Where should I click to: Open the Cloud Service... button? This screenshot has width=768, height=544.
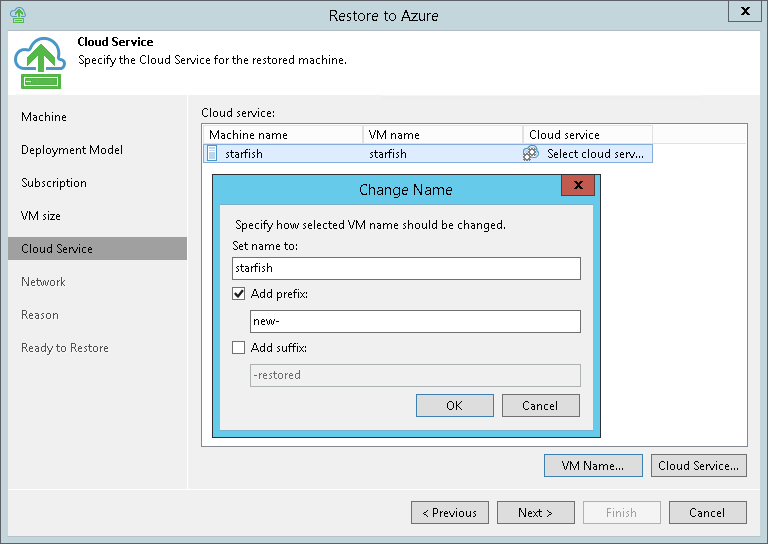[699, 465]
